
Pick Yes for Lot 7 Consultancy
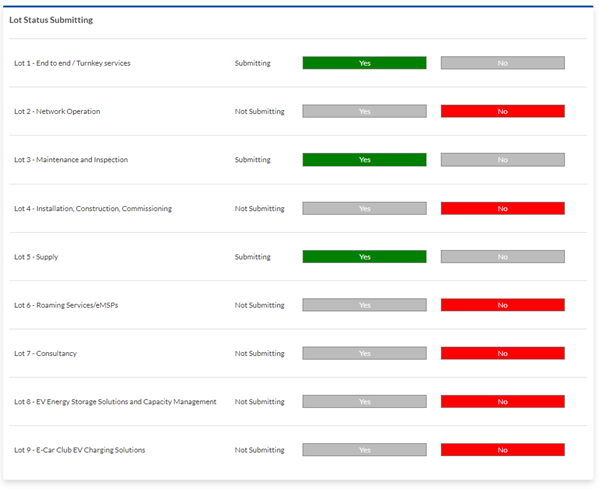pyautogui.click(x=364, y=353)
